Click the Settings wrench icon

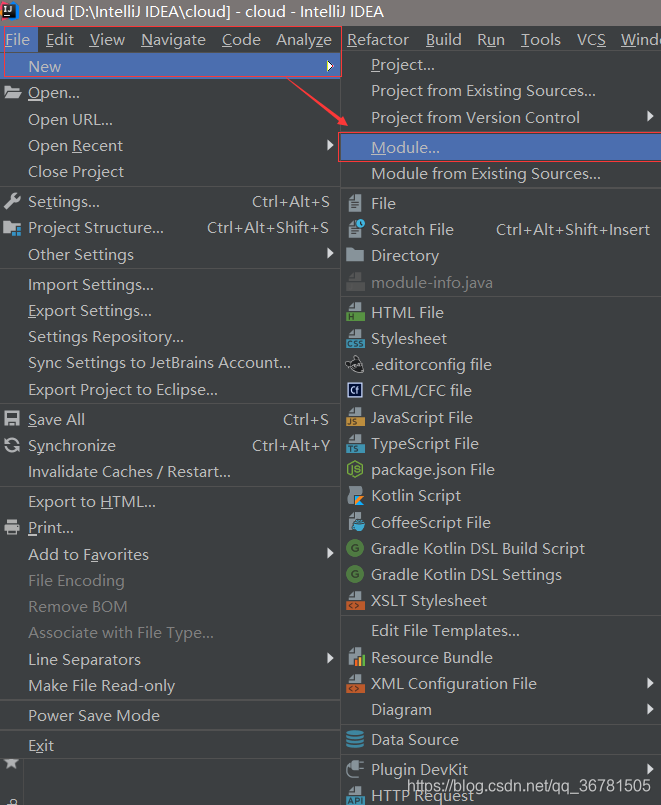pos(12,201)
